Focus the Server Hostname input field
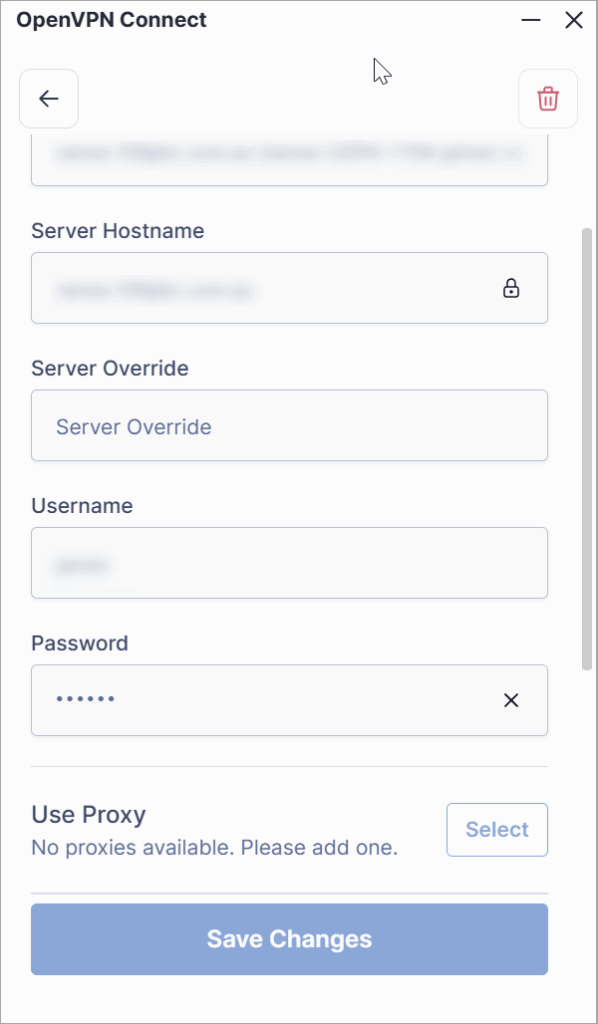The width and height of the screenshot is (598, 1024). [x=289, y=288]
